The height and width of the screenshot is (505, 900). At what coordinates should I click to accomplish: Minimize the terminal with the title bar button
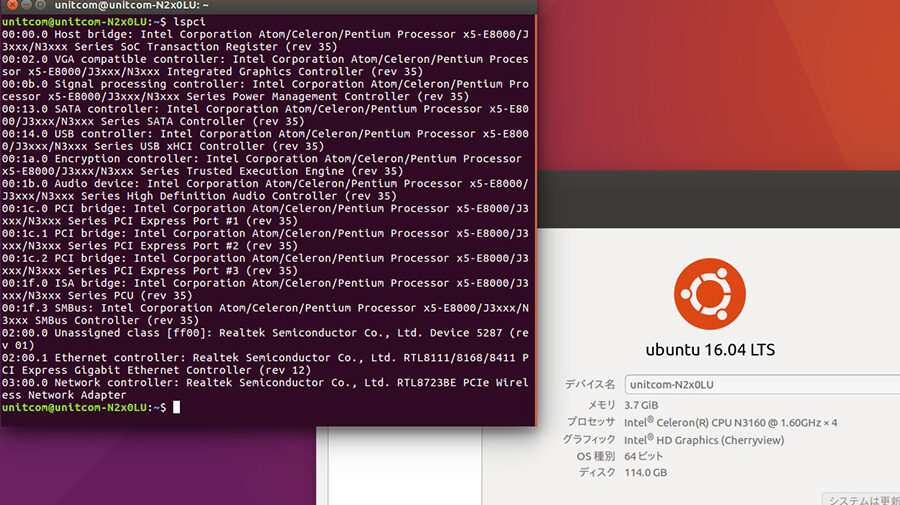click(x=26, y=5)
